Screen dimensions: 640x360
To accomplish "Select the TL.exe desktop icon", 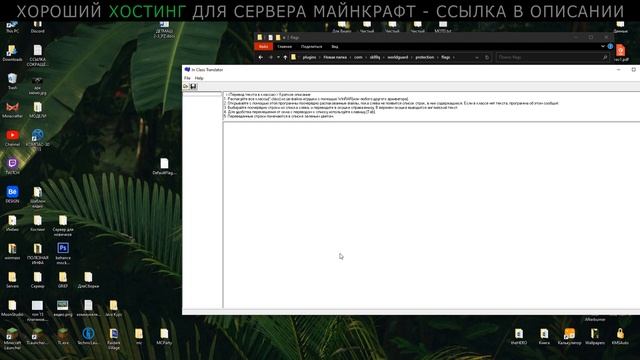I will pos(63,337).
